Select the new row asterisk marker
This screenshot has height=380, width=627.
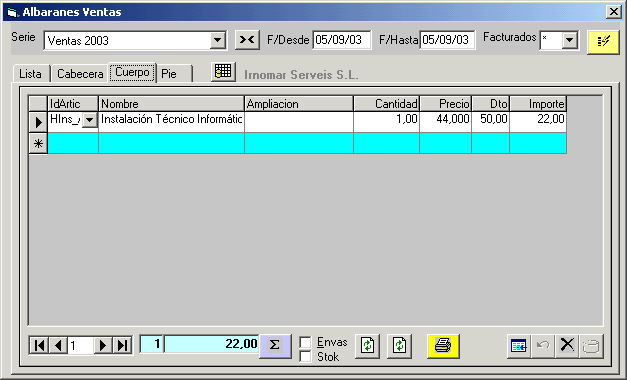point(38,143)
